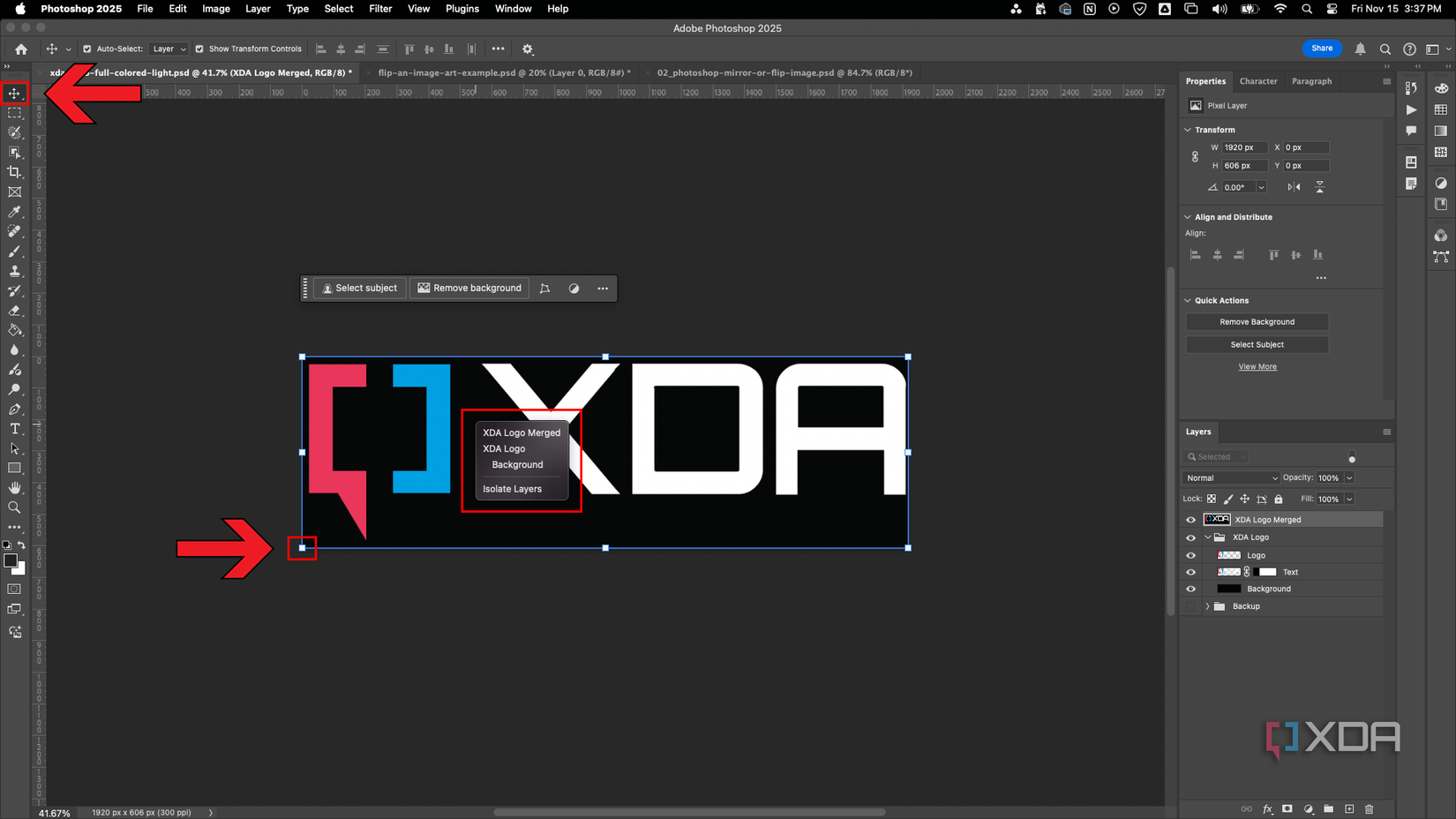This screenshot has width=1456, height=819.
Task: Open rotation angle dropdown
Action: click(1261, 187)
